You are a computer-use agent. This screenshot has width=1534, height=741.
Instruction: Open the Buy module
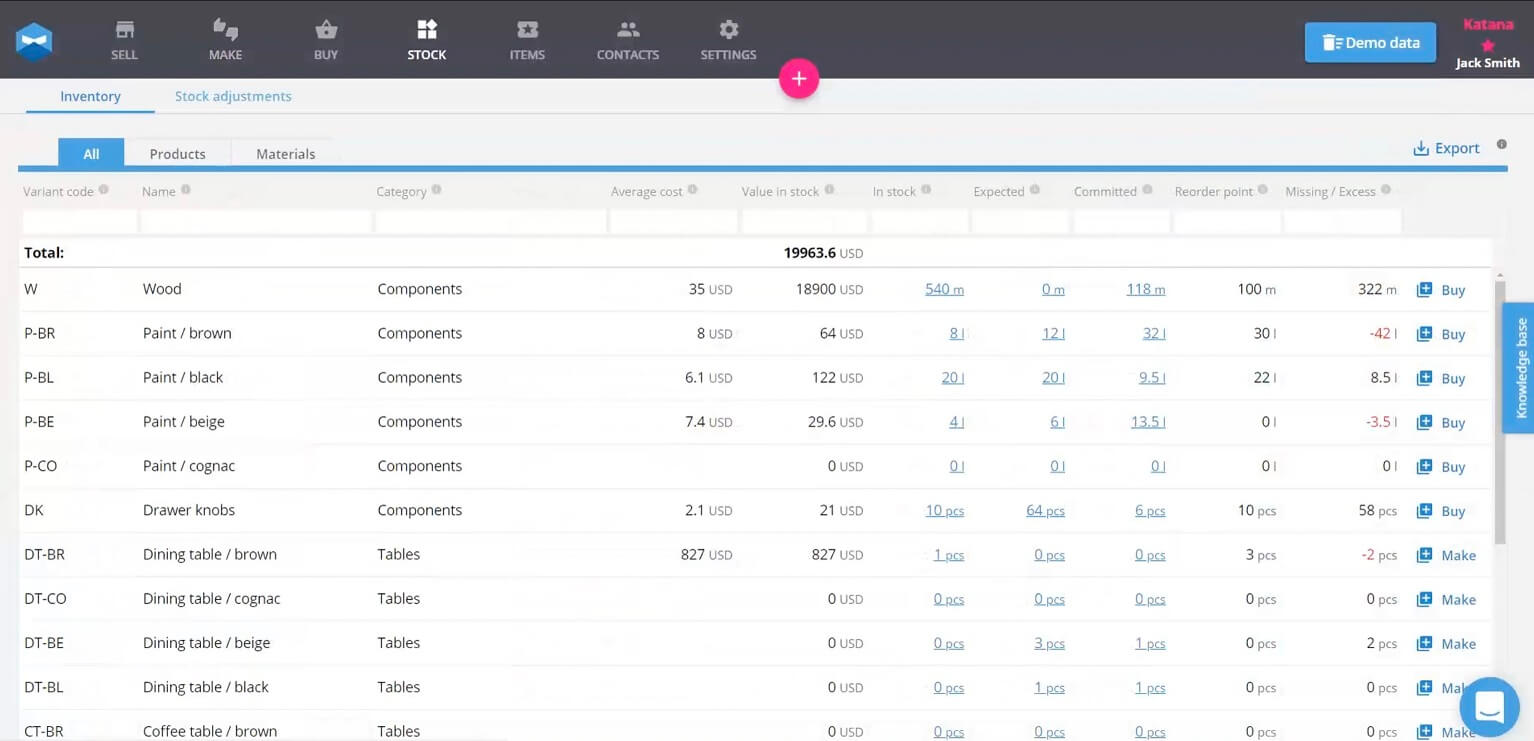coord(326,40)
